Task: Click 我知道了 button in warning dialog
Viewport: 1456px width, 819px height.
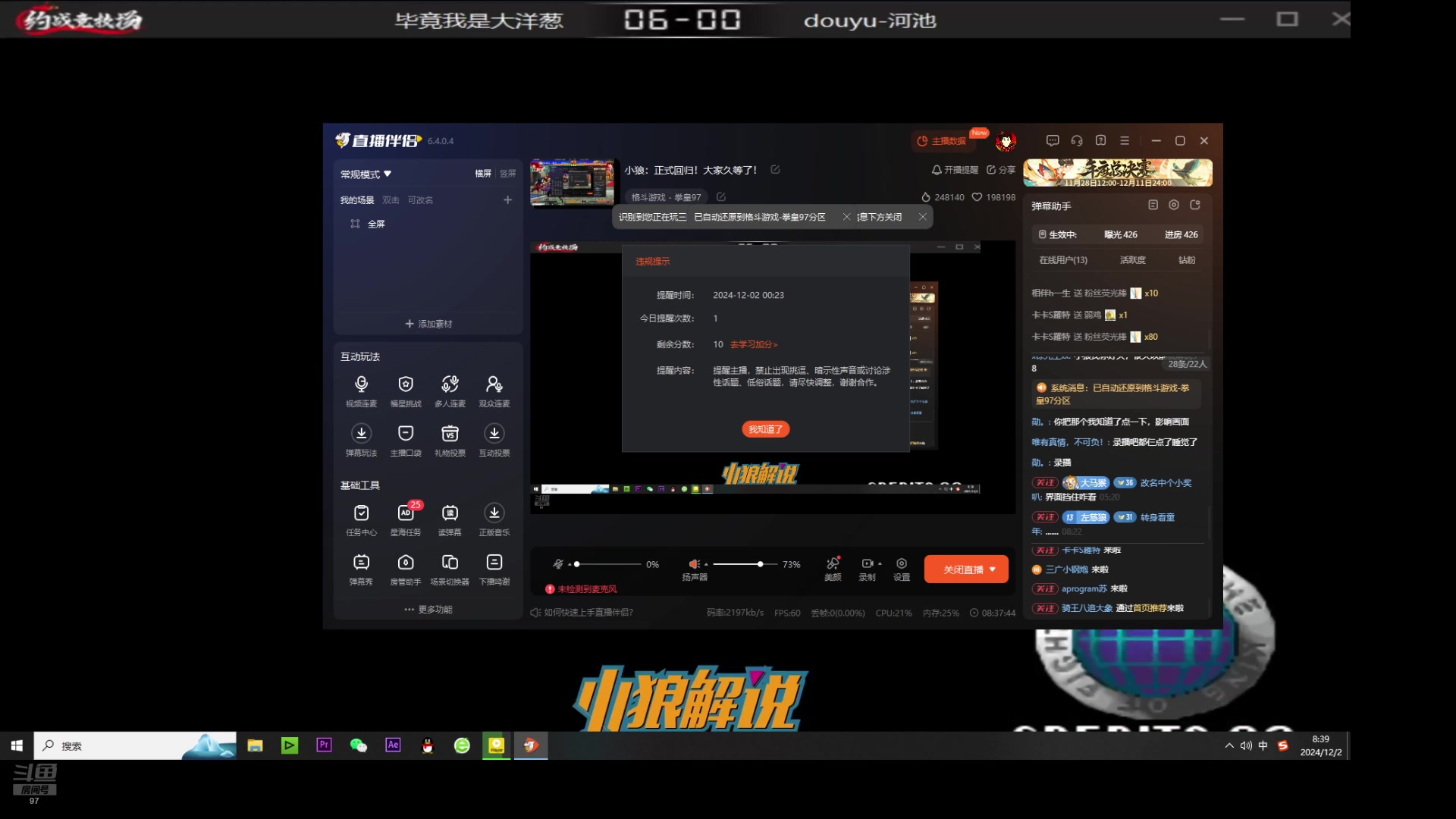Action: 766,429
